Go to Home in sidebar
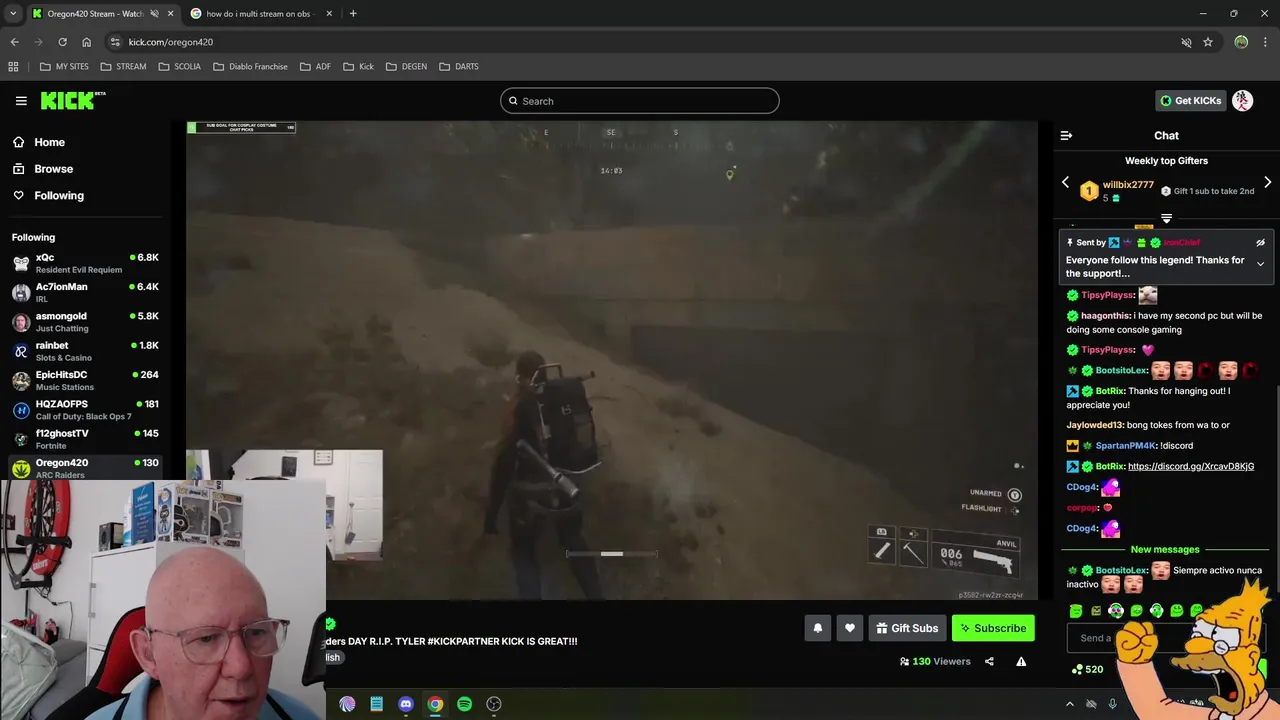The image size is (1280, 720). (39, 142)
